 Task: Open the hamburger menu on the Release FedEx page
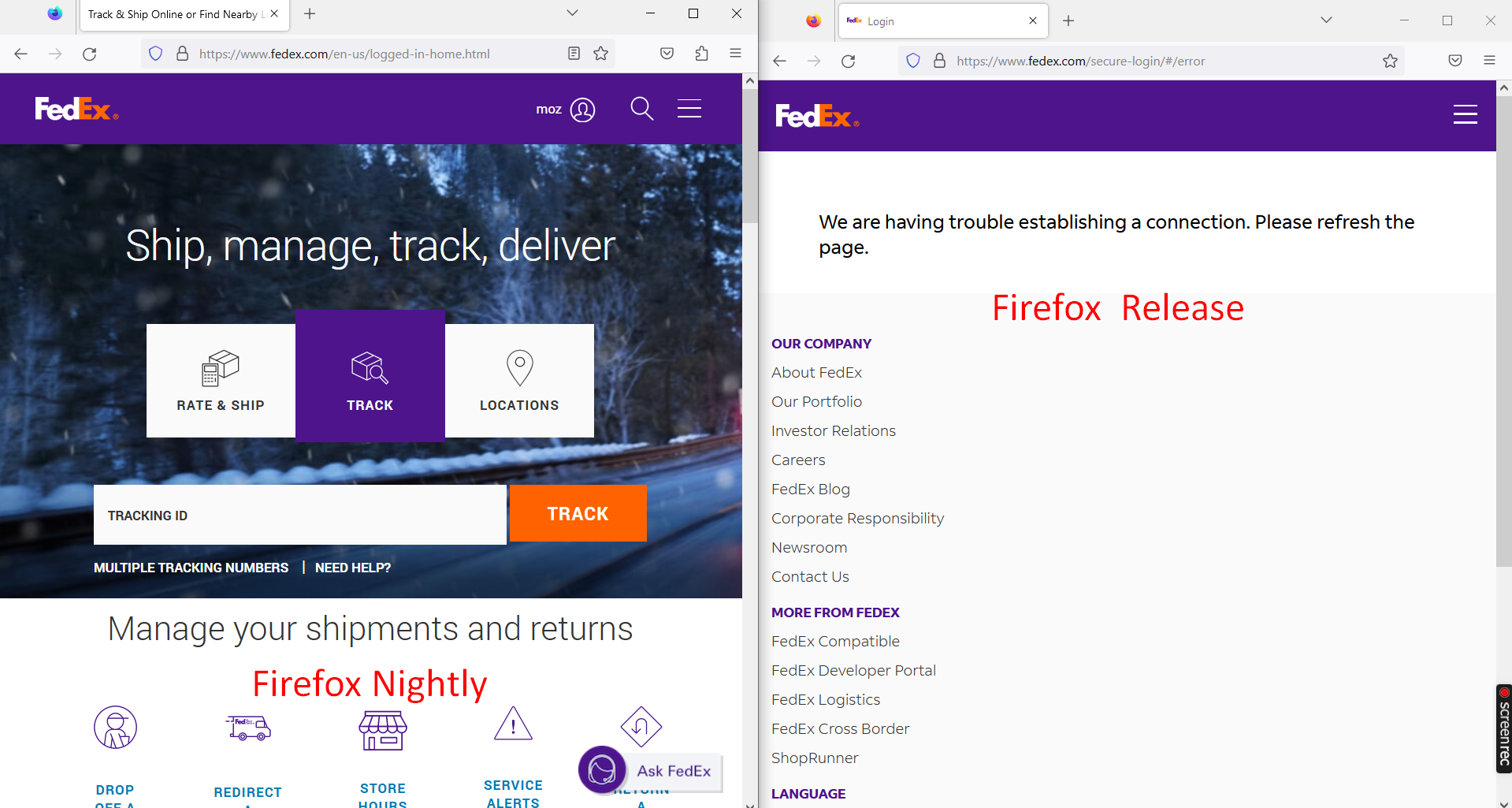[x=1465, y=114]
